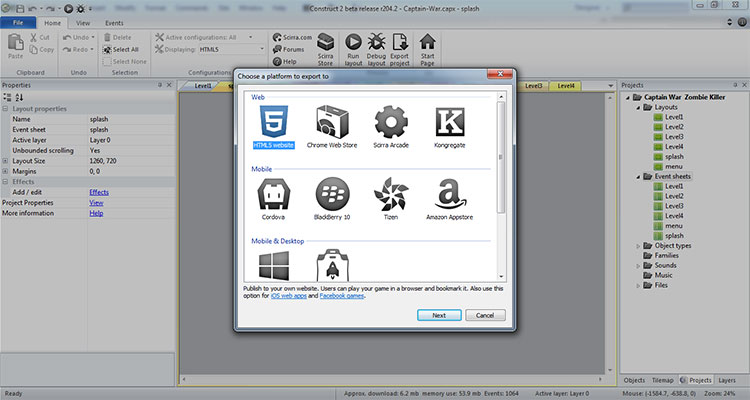
Task: Collapse the Layout properties section
Action: pyautogui.click(x=6, y=108)
